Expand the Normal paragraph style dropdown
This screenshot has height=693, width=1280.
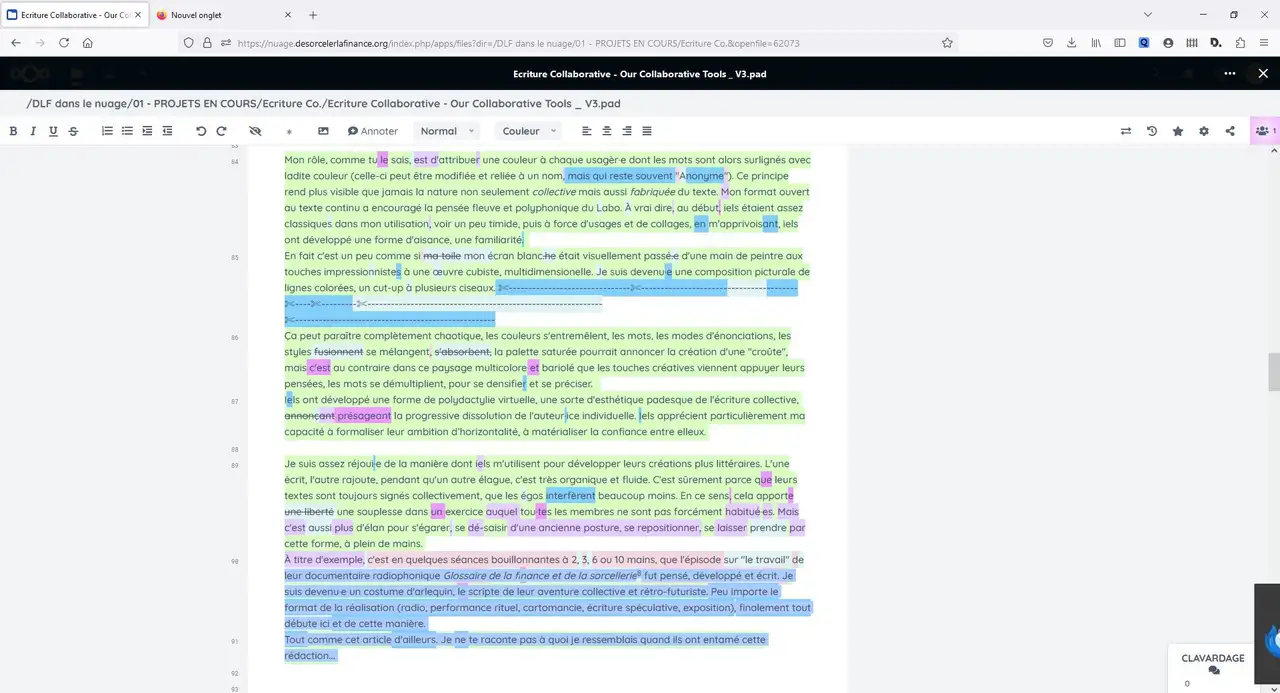pyautogui.click(x=447, y=131)
